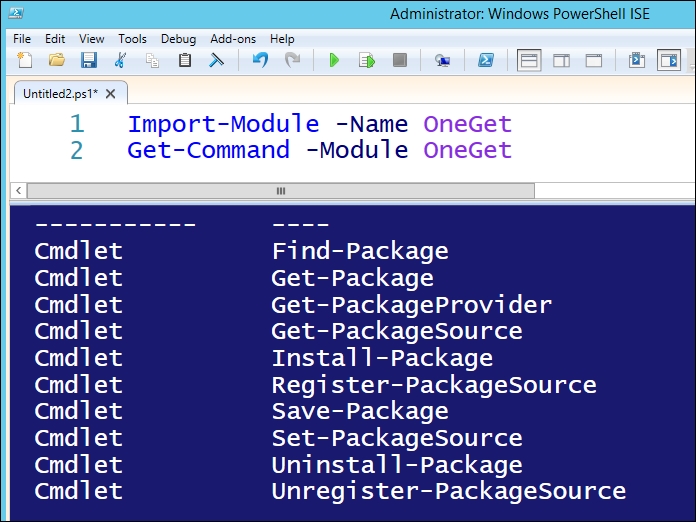Click the horizontal scrollbar thumb

[x=281, y=191]
